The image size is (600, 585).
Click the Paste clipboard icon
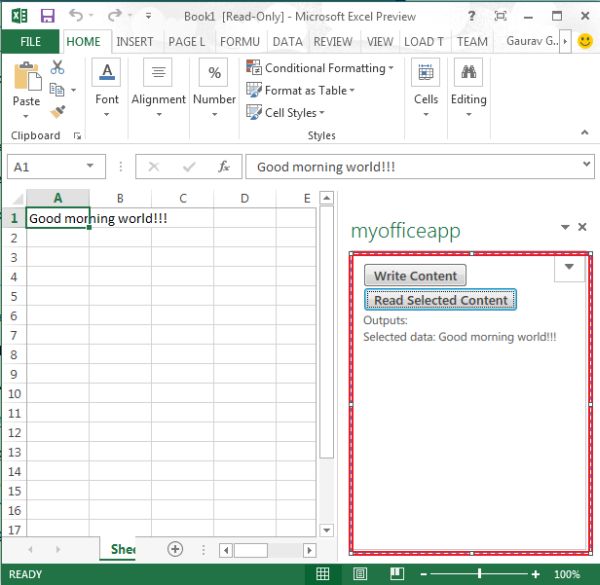(27, 77)
